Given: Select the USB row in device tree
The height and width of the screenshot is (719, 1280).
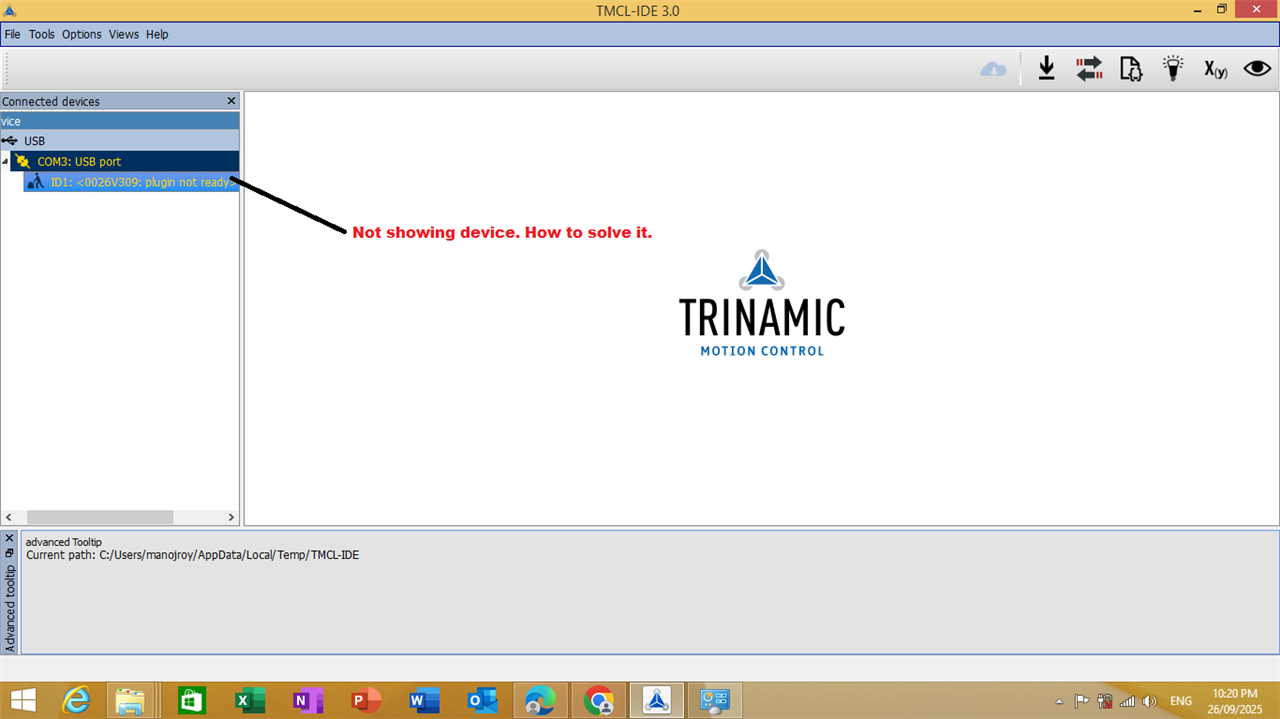Looking at the screenshot, I should [x=120, y=141].
